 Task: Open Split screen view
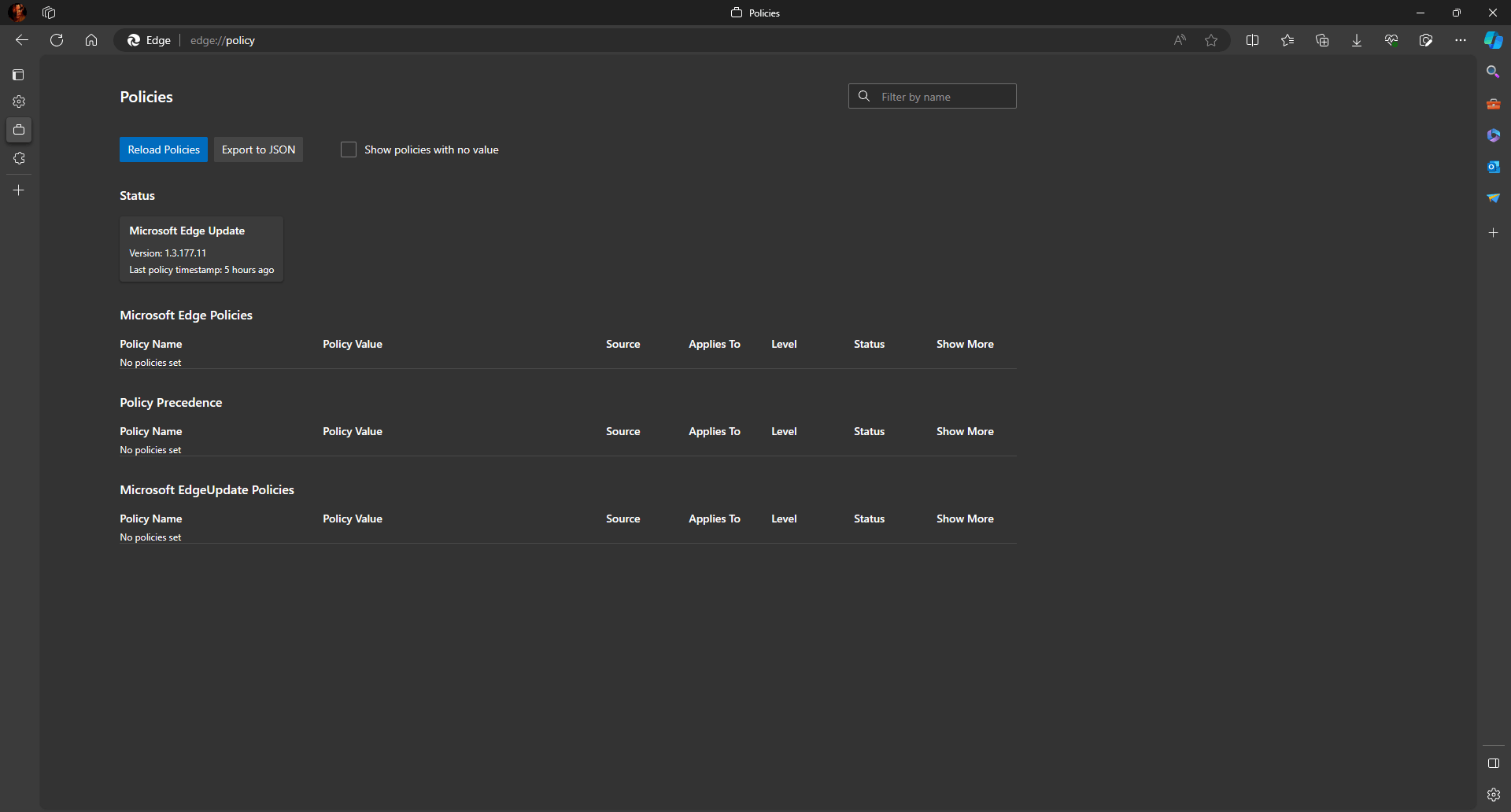1253,40
